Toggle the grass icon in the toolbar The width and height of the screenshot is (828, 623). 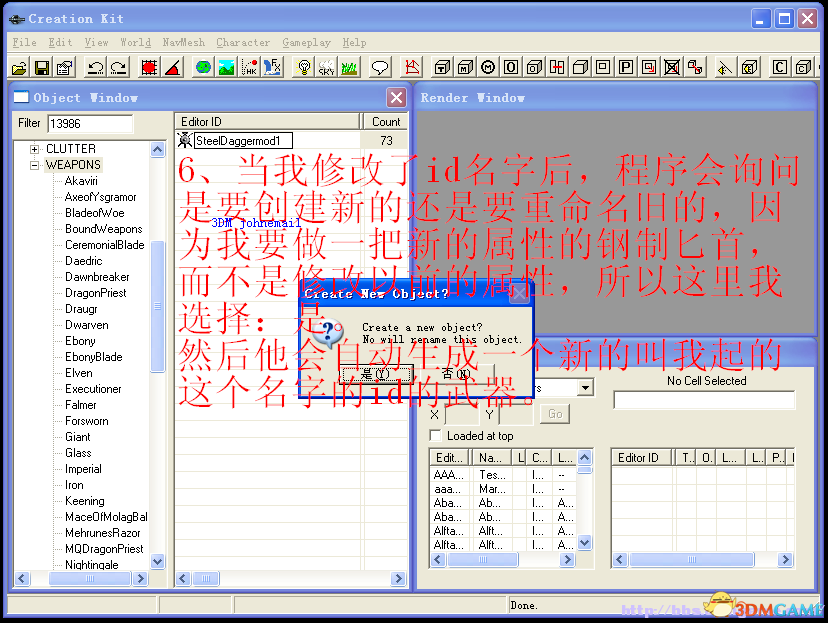click(349, 68)
